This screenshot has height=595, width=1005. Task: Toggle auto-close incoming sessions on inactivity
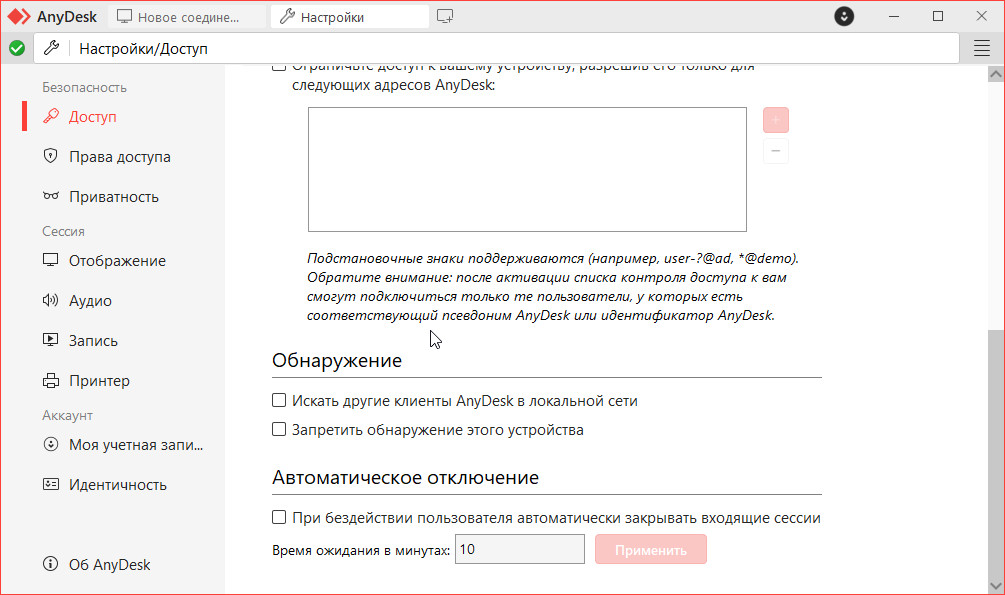pos(280,518)
